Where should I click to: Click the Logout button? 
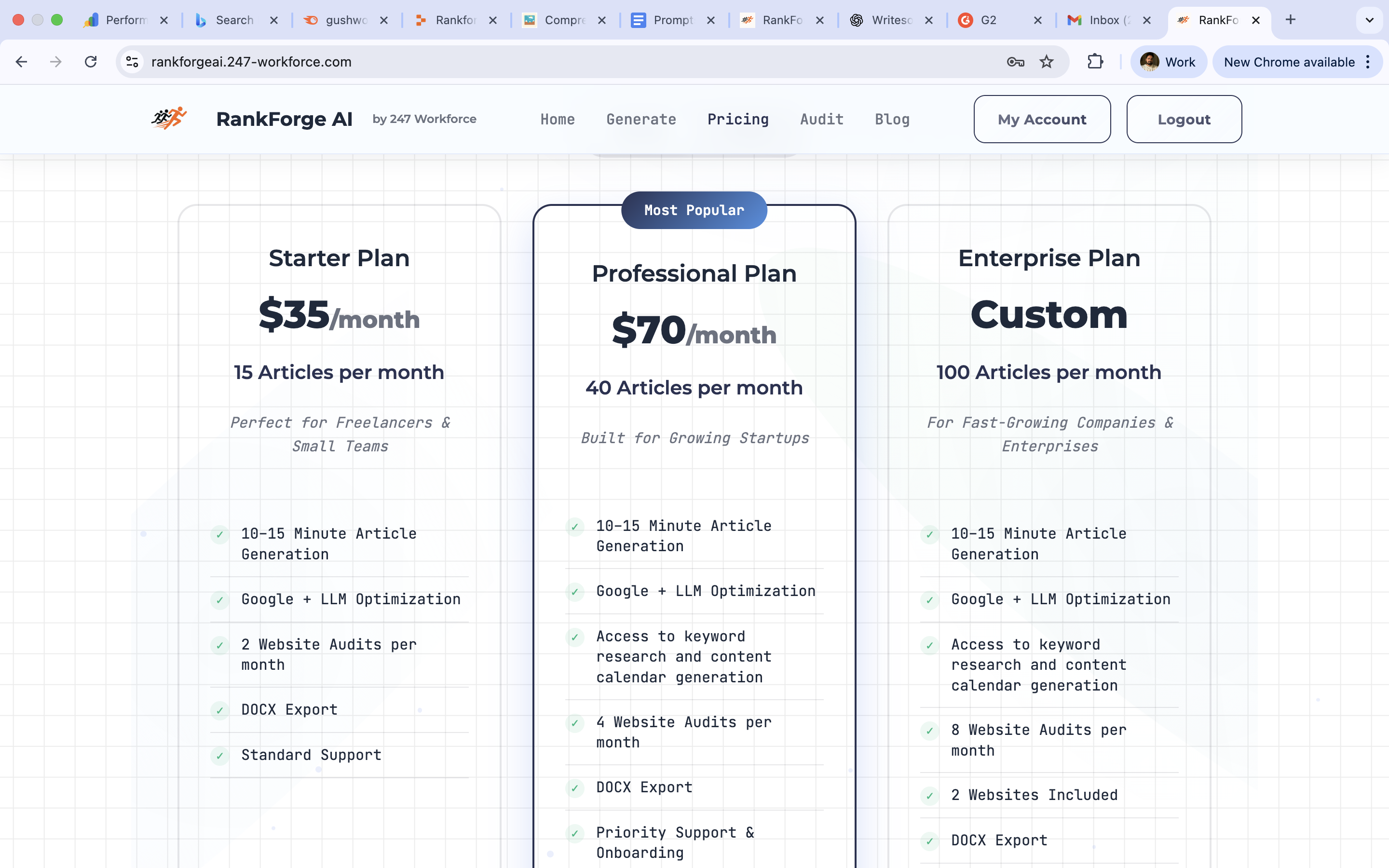(x=1184, y=119)
